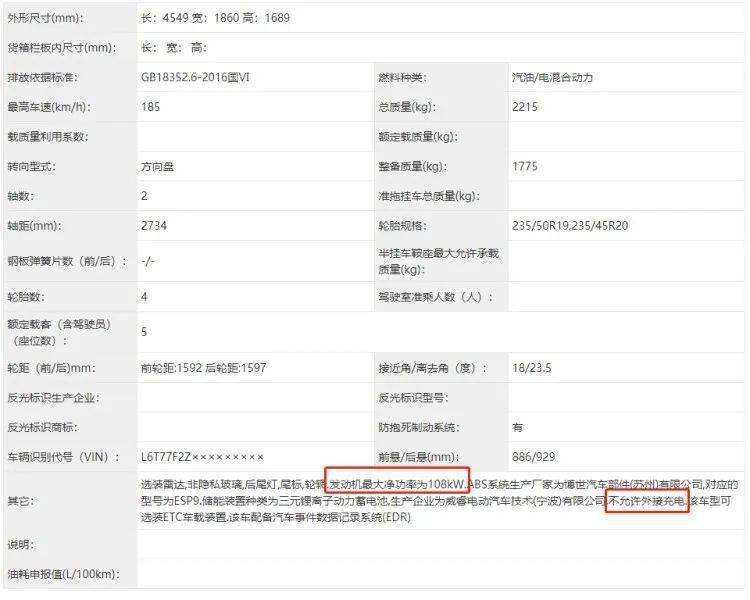
Task: Click the wheelbase value 2734
Action: click(x=154, y=226)
